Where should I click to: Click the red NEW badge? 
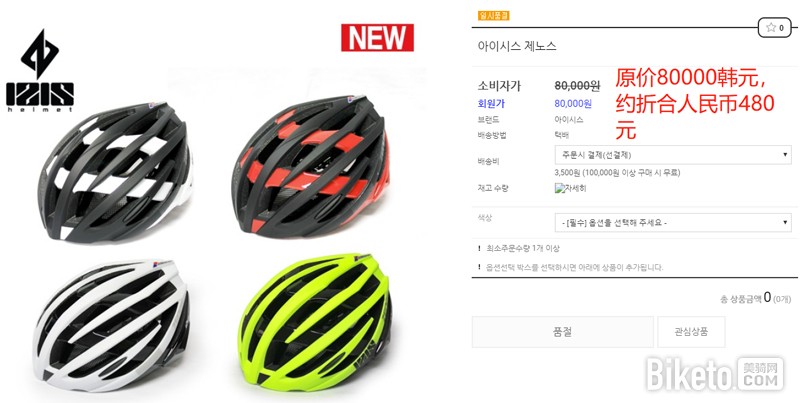(x=377, y=38)
